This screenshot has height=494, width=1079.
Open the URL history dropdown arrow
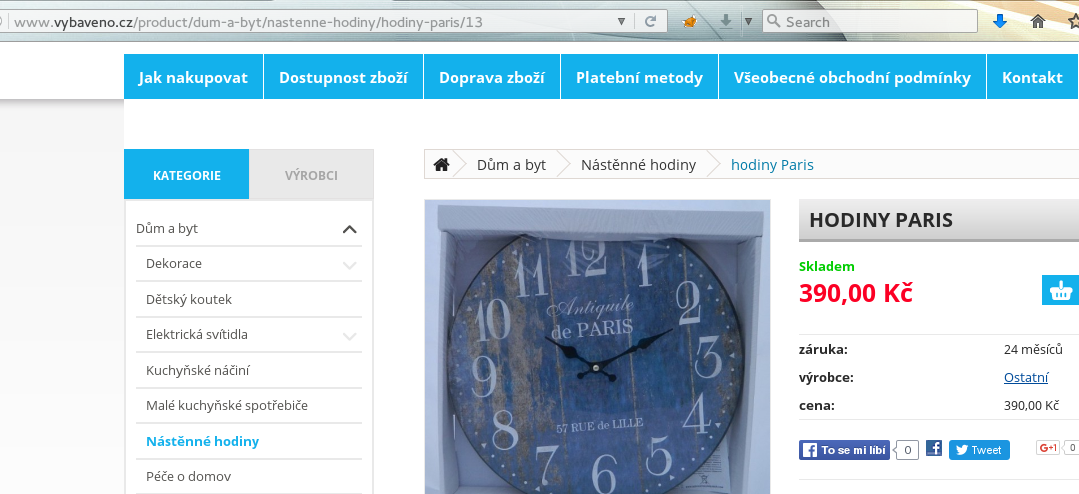621,21
